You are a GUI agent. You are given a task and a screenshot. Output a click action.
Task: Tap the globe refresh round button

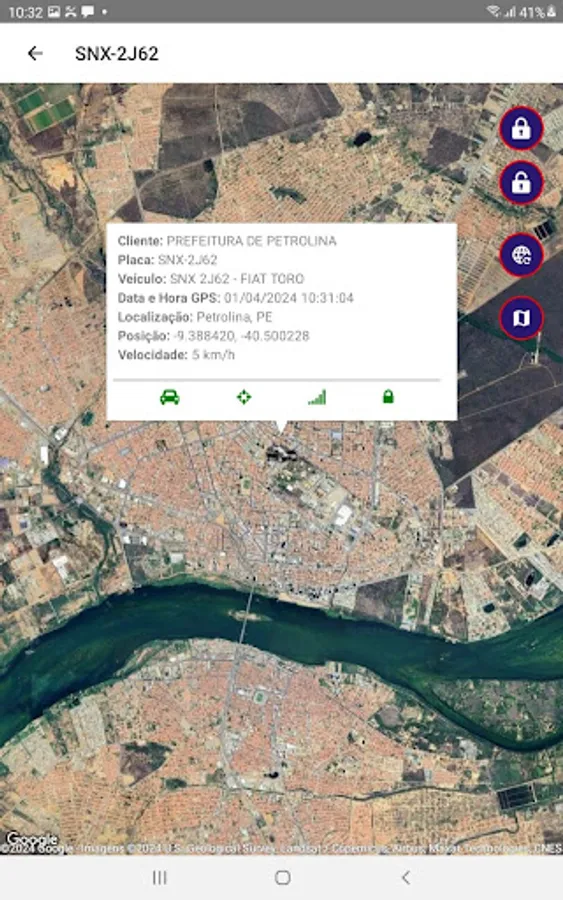pos(521,255)
